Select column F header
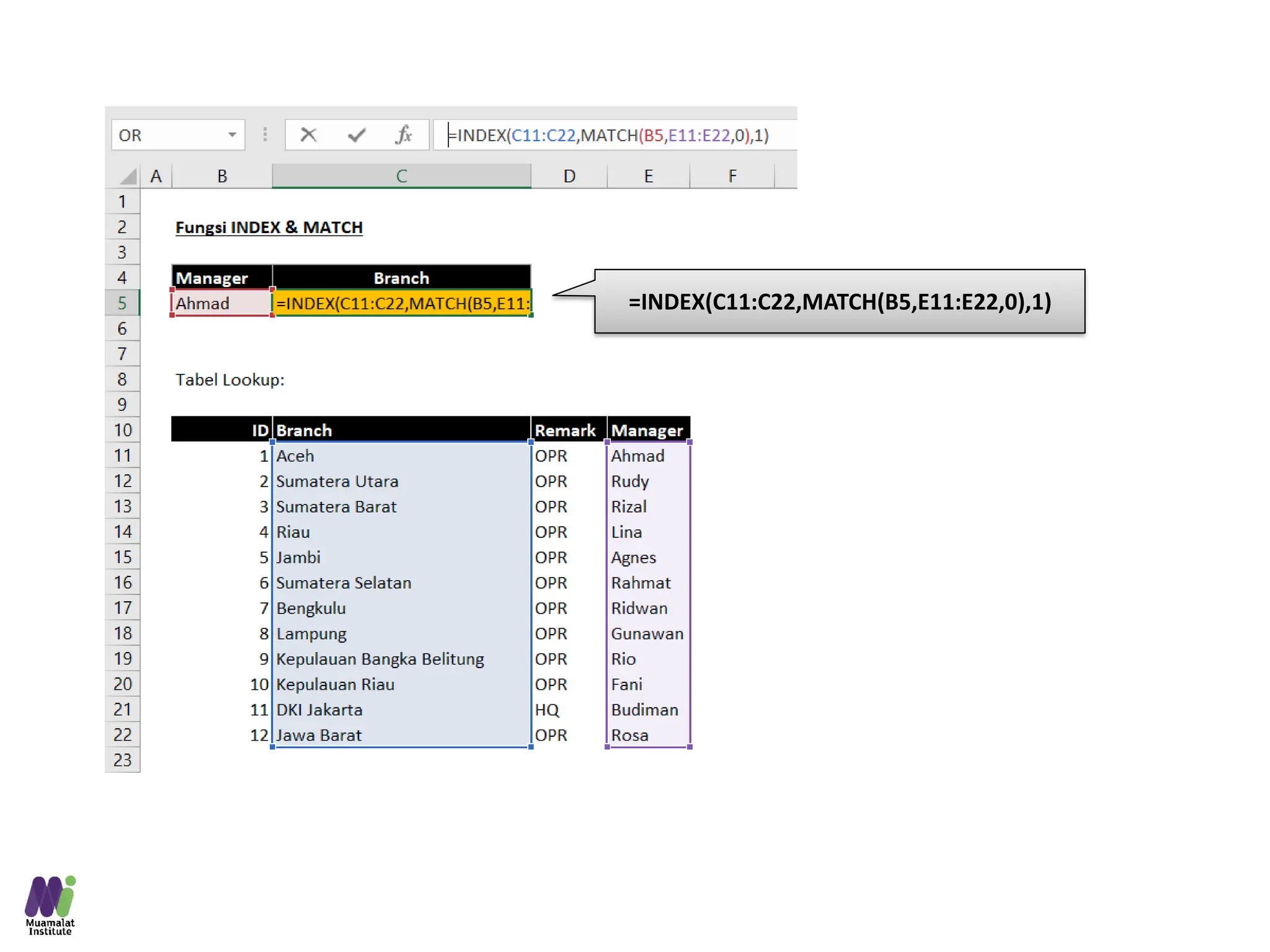The width and height of the screenshot is (1270, 952). 732,176
